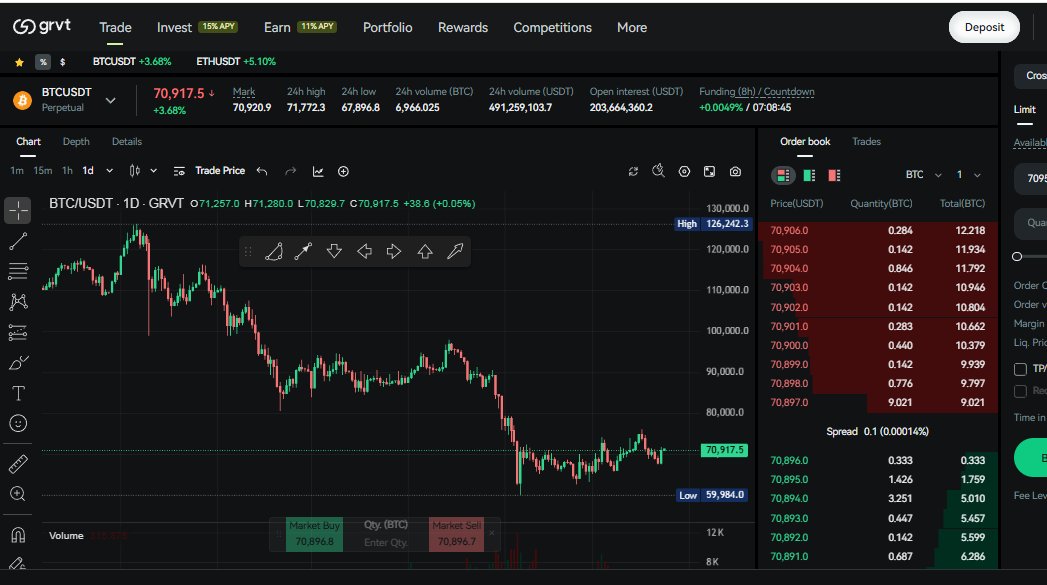Screen dimensions: 1047x585
Task: Switch to the Depth tab
Action: [x=76, y=142]
